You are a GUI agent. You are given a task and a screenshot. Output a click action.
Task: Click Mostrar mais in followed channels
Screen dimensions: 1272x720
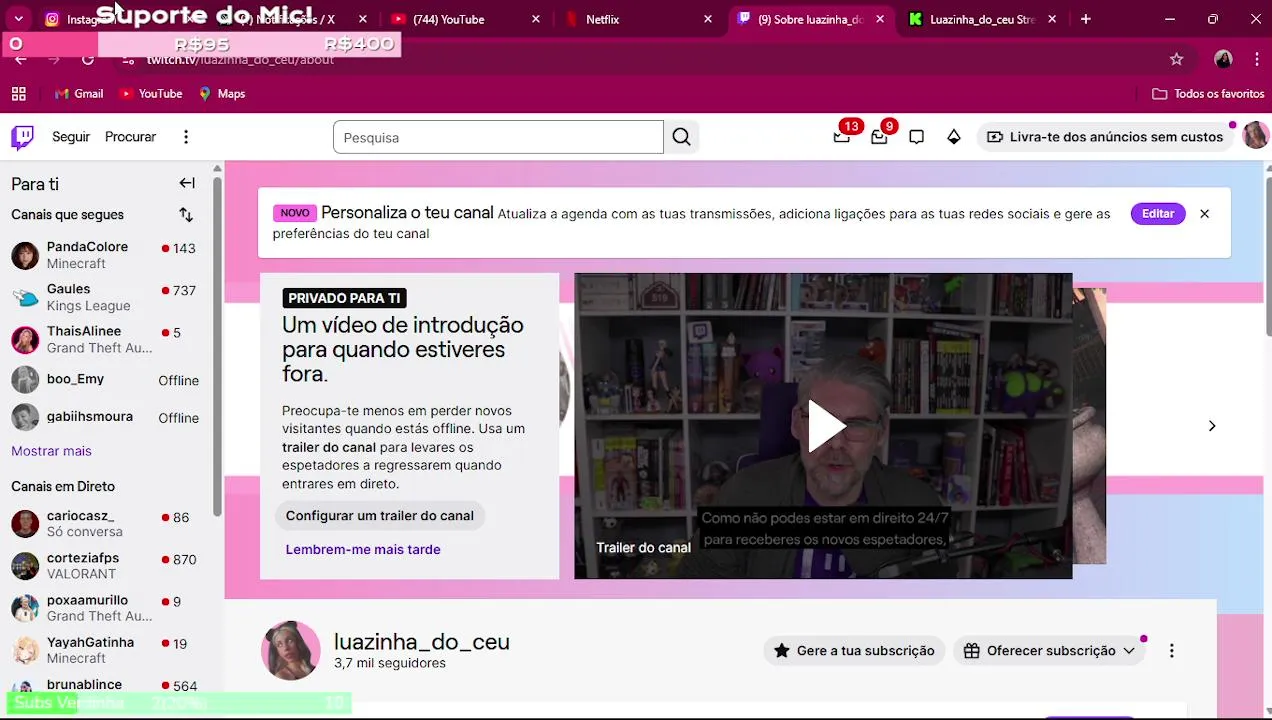coord(51,451)
